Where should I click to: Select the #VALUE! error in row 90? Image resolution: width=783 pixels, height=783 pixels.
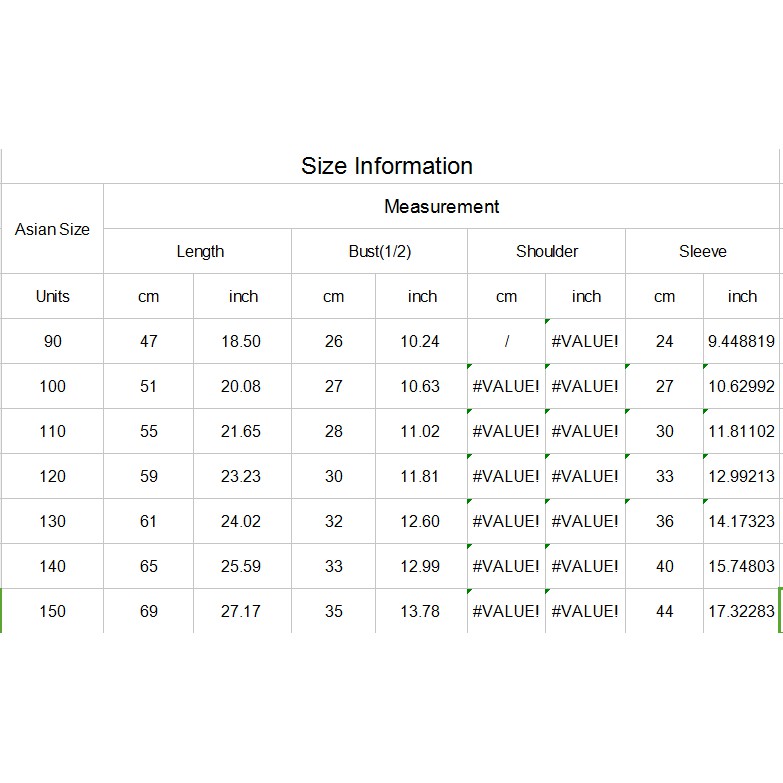[x=585, y=341]
